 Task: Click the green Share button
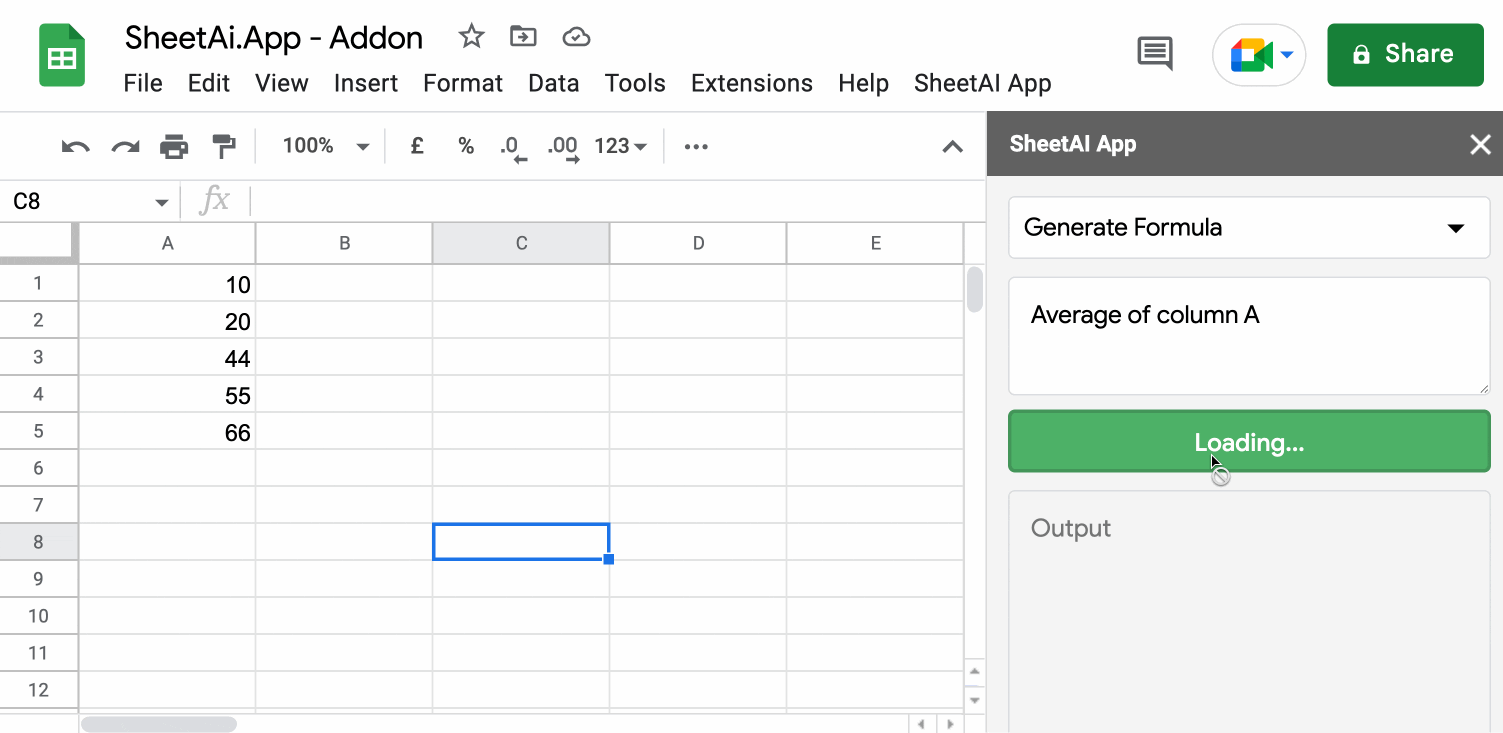[1404, 54]
